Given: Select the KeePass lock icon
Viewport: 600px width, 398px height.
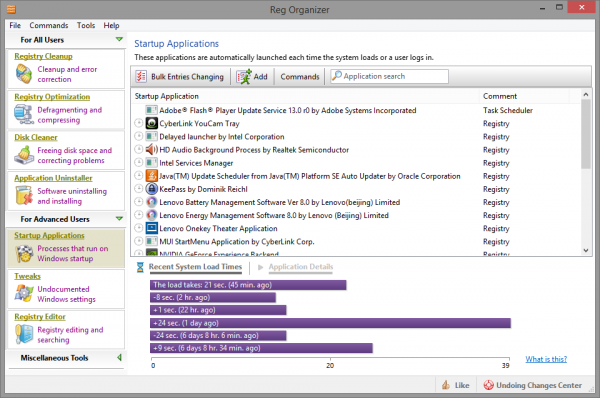Looking at the screenshot, I should pos(152,189).
